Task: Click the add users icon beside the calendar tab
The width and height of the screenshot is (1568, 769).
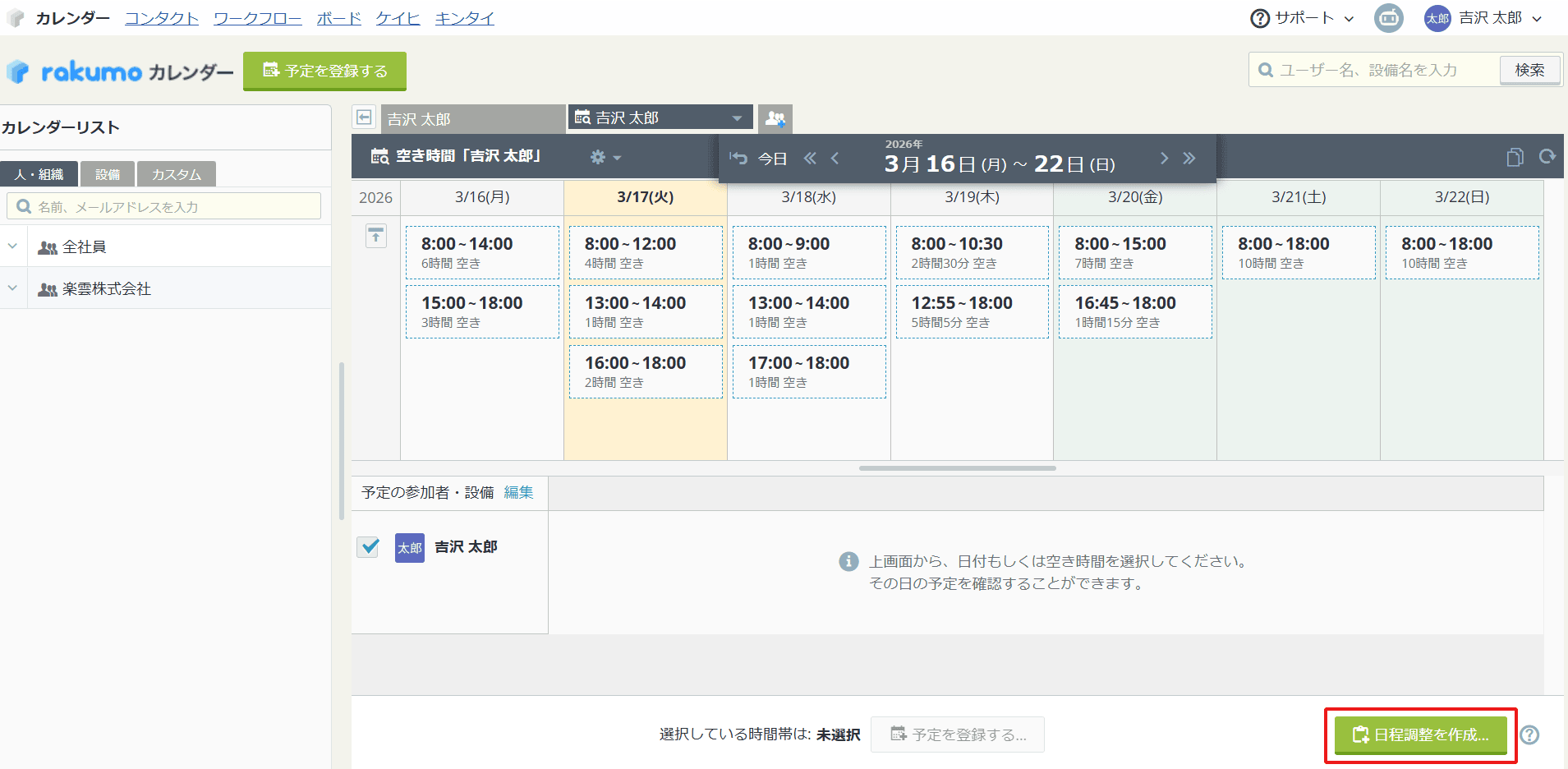Action: coord(775,118)
